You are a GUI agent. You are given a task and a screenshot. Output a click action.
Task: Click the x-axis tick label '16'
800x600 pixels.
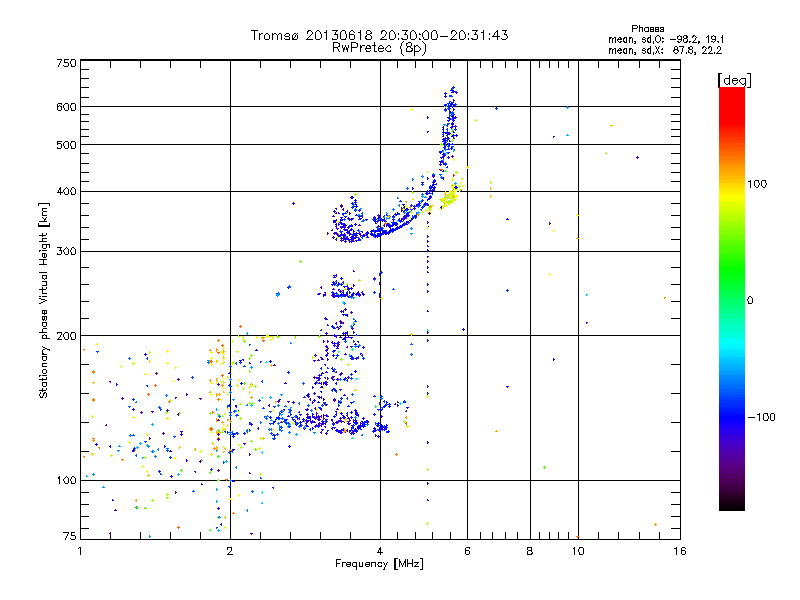tap(680, 551)
